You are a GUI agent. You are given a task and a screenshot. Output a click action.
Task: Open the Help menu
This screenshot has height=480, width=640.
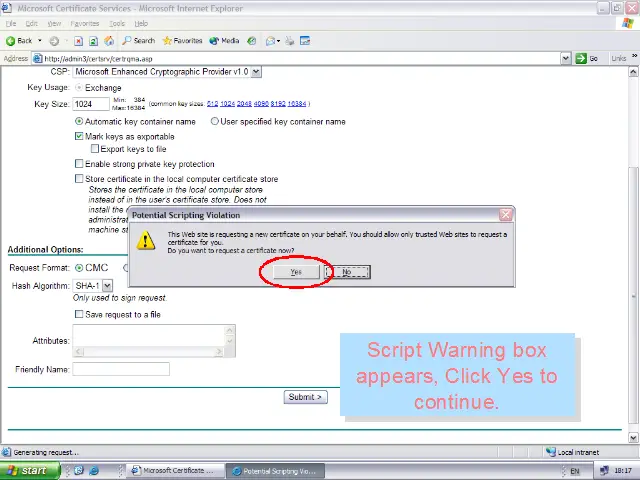[x=141, y=23]
